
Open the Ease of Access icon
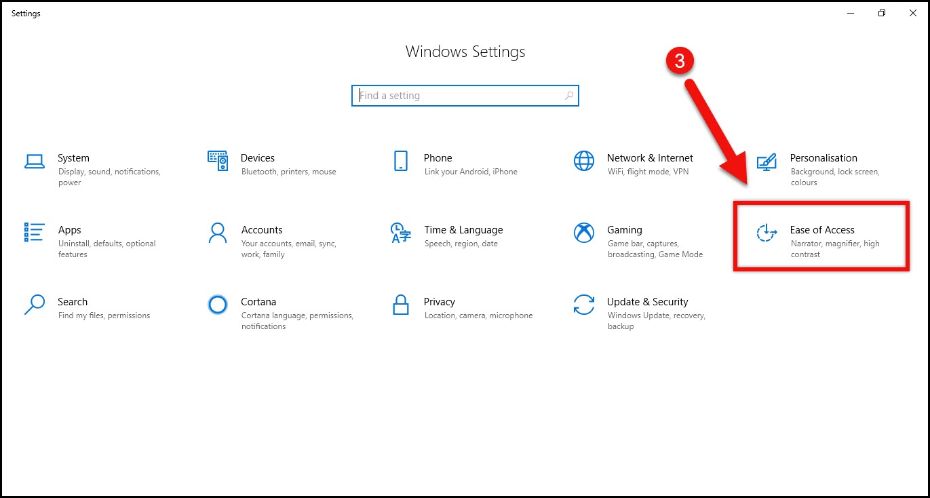(x=767, y=233)
